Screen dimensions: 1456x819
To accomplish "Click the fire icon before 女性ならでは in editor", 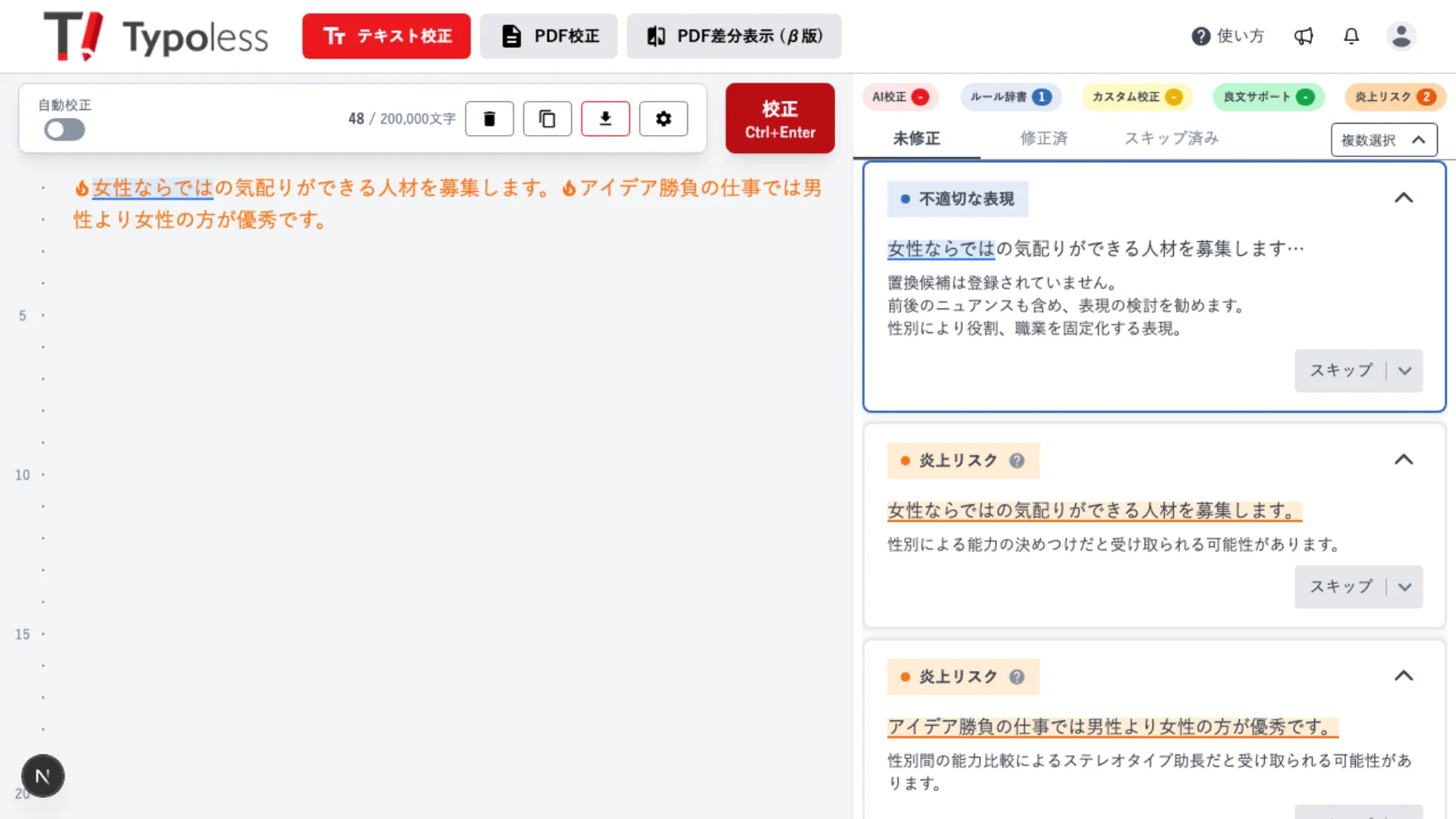I will coord(82,188).
